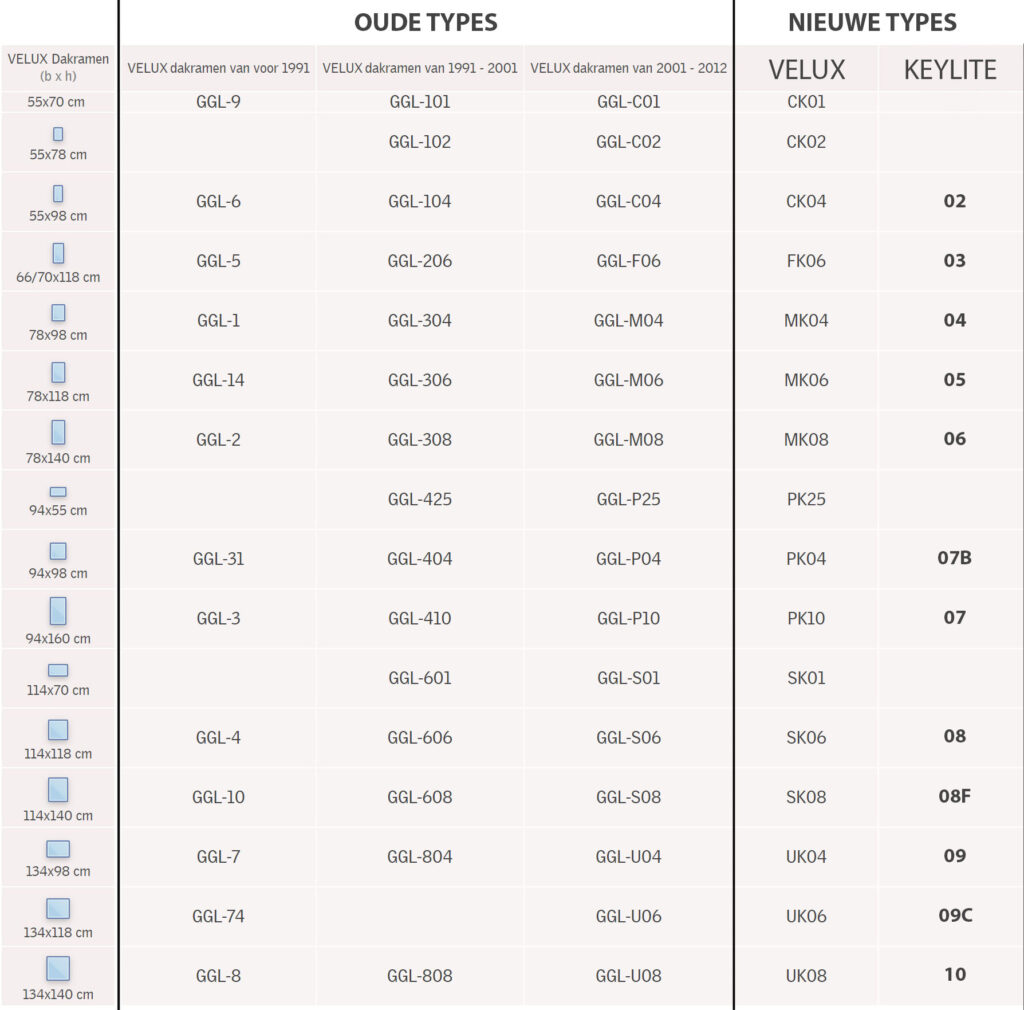The width and height of the screenshot is (1024, 1010).
Task: Click the 55x78 cm window size icon
Action: [x=58, y=134]
